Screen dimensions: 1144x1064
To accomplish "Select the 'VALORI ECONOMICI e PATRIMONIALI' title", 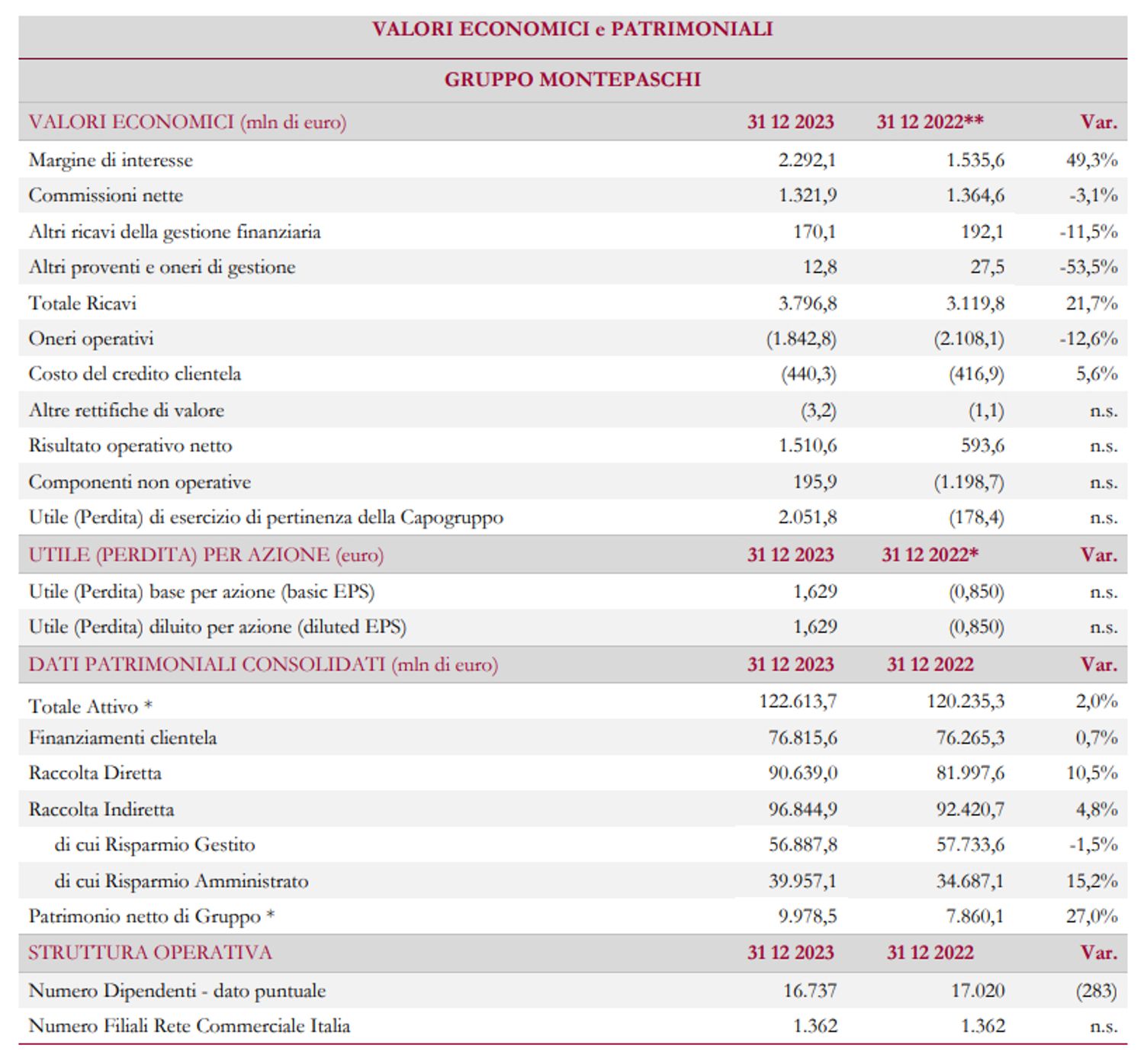I will coord(572,29).
